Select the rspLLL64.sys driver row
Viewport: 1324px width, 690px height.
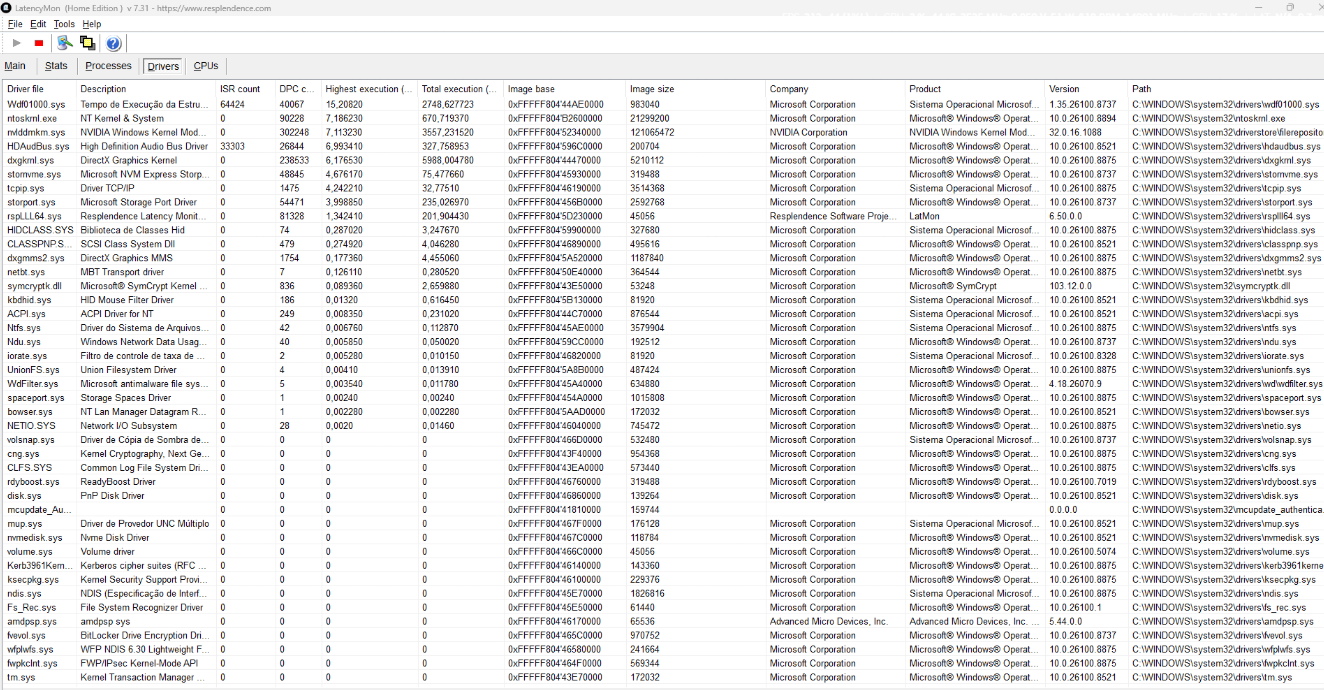pyautogui.click(x=662, y=216)
